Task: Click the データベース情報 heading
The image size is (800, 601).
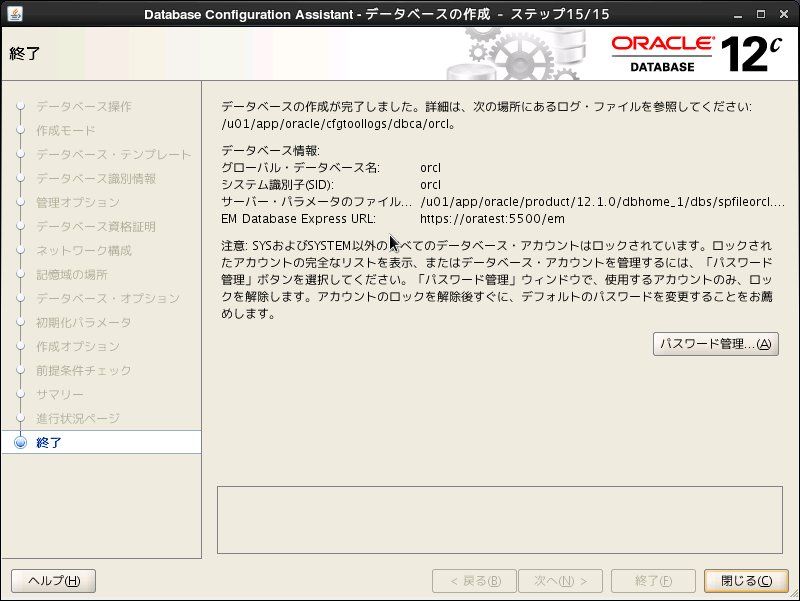Action: click(x=270, y=151)
